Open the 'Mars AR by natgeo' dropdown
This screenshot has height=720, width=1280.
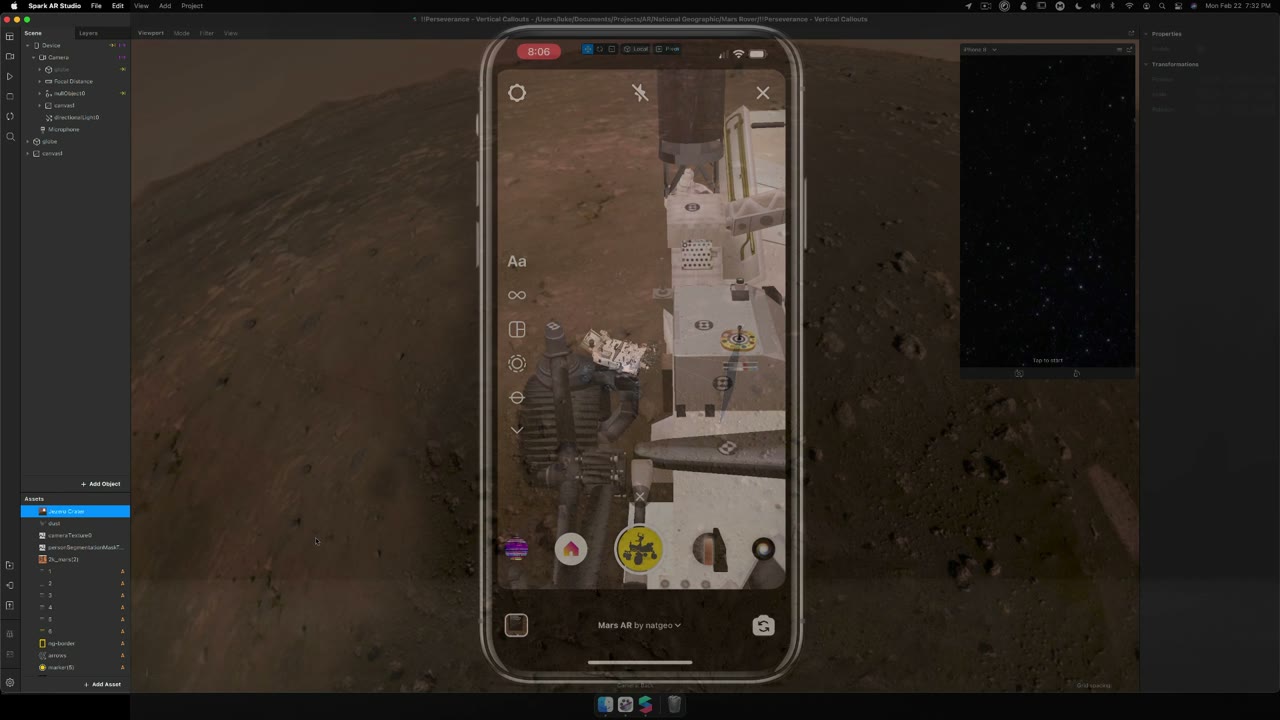click(x=639, y=625)
